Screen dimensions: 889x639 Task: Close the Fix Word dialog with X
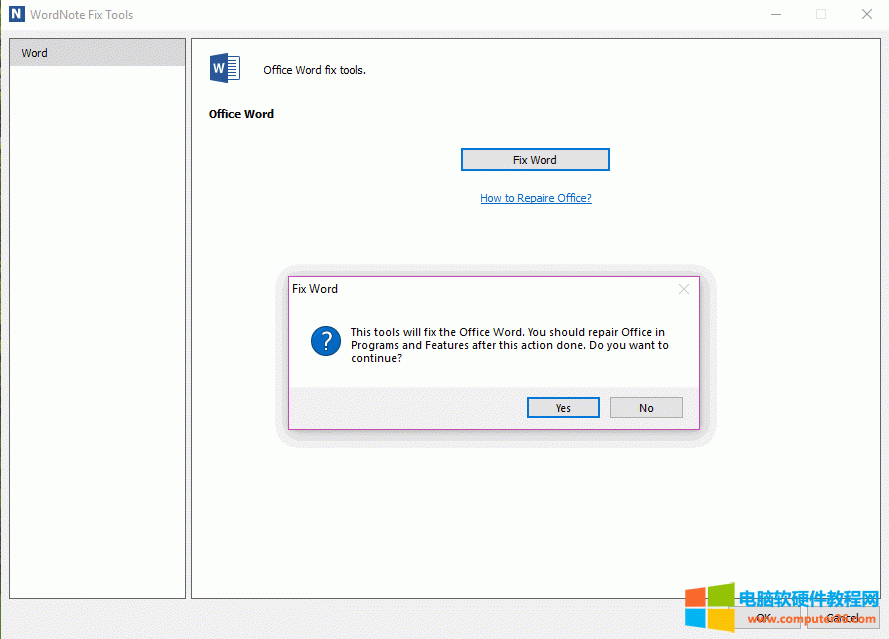pyautogui.click(x=684, y=289)
